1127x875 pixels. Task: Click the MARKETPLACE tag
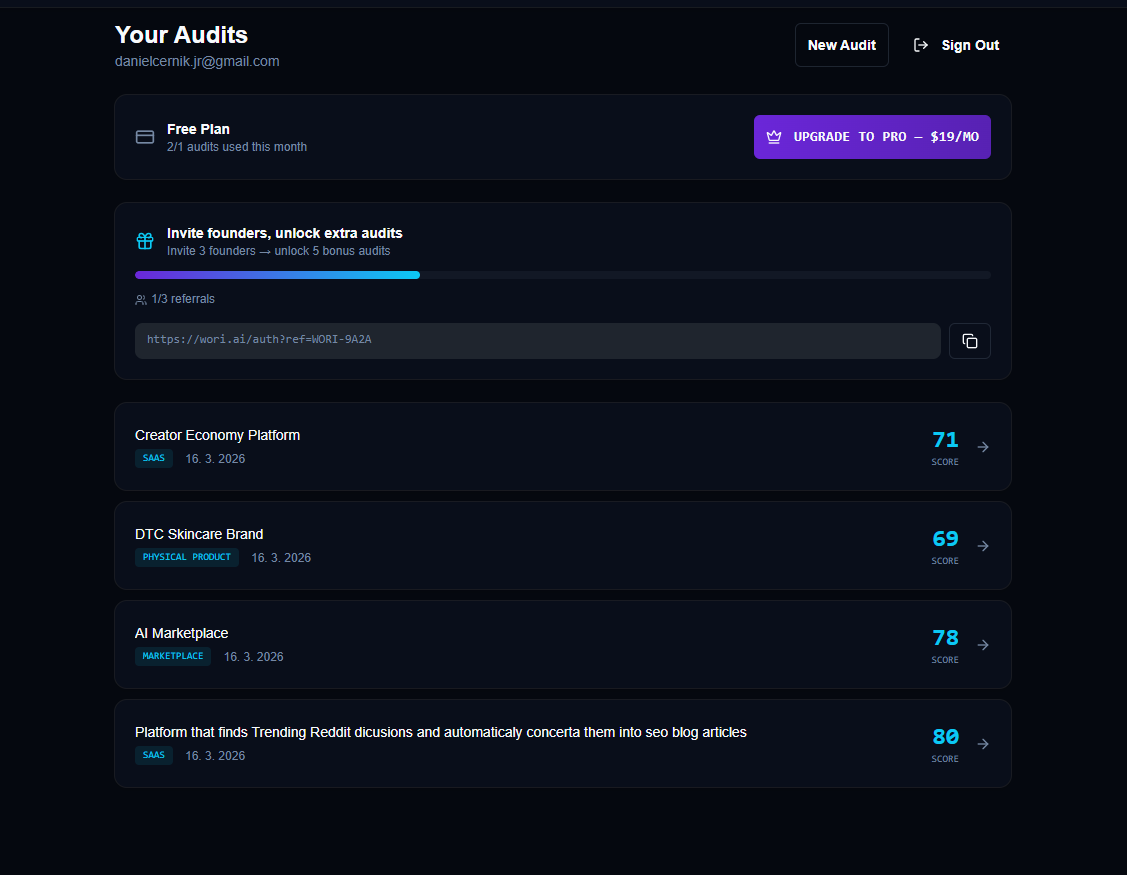(172, 656)
